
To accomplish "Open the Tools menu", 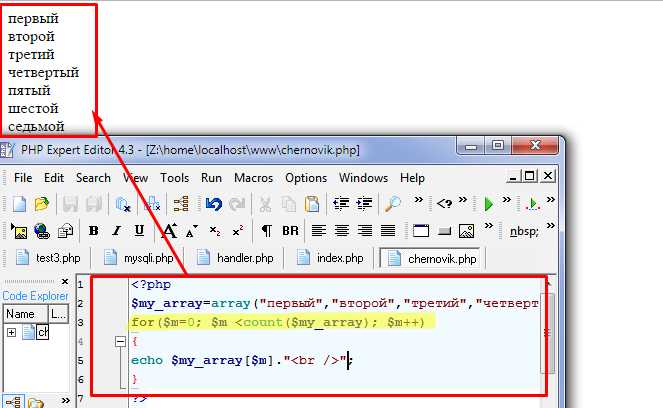I will tap(175, 178).
